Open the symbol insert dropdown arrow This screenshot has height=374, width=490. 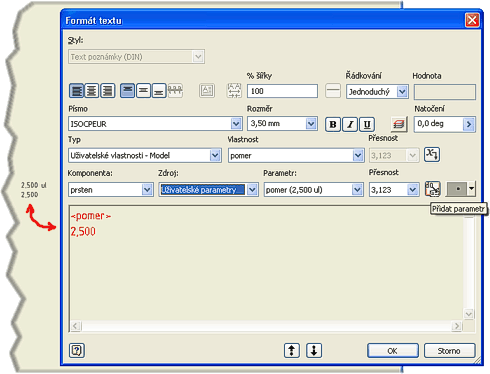[x=471, y=189]
